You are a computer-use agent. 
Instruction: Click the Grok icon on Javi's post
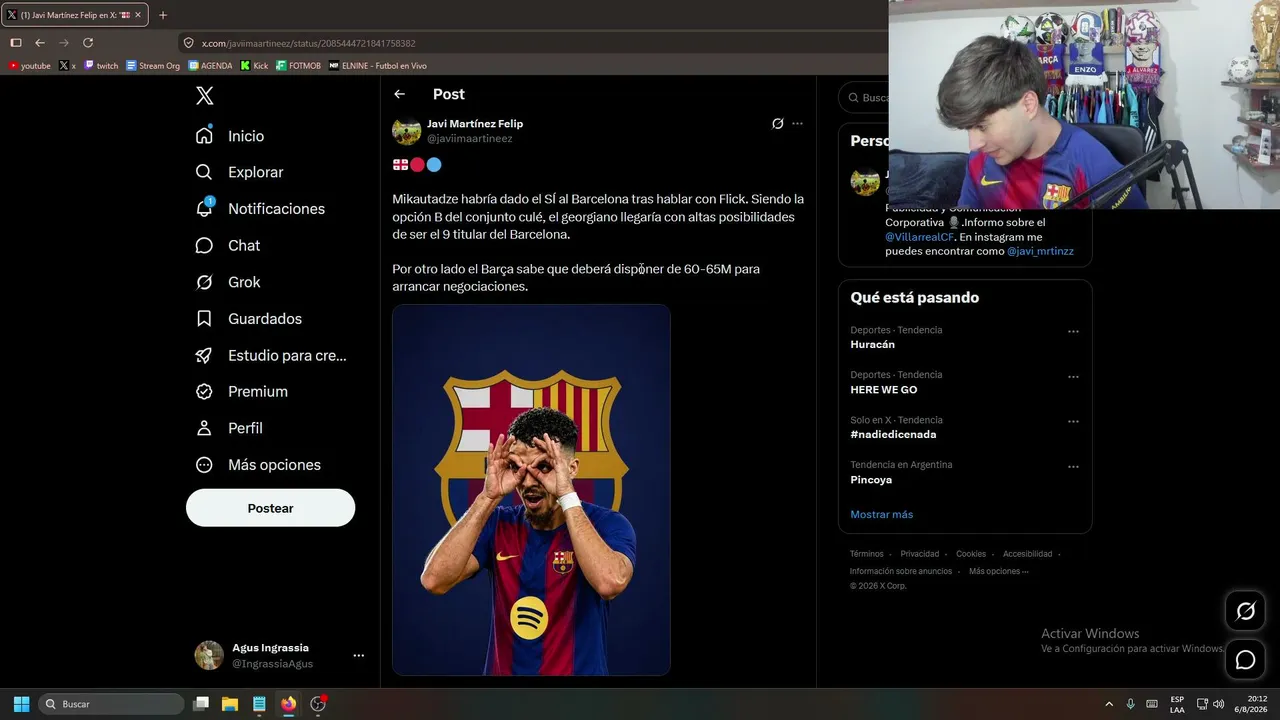click(777, 124)
